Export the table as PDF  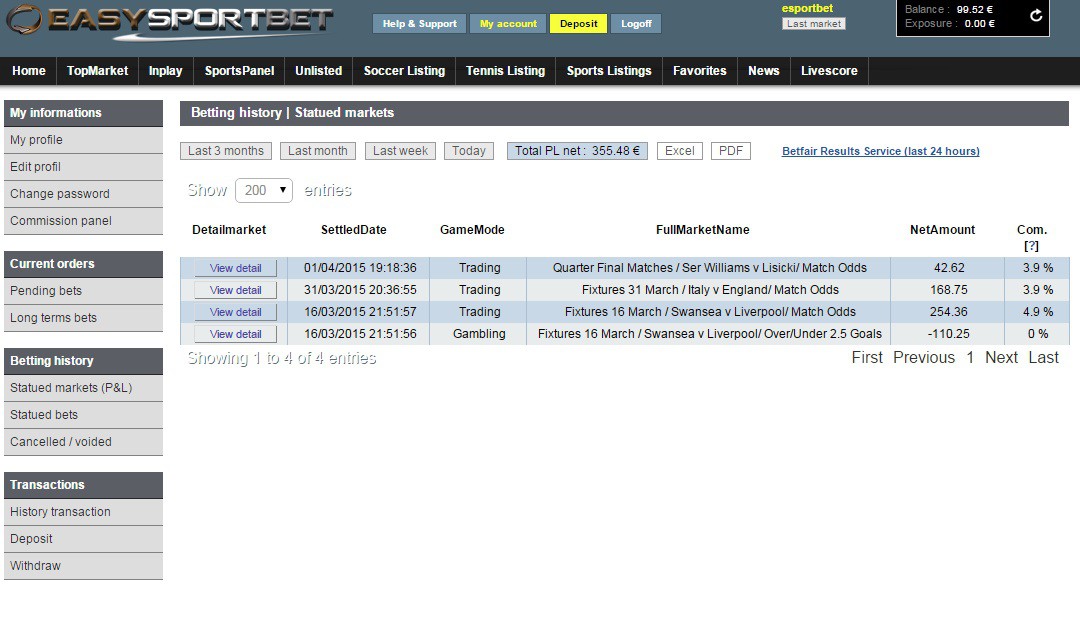tap(731, 151)
